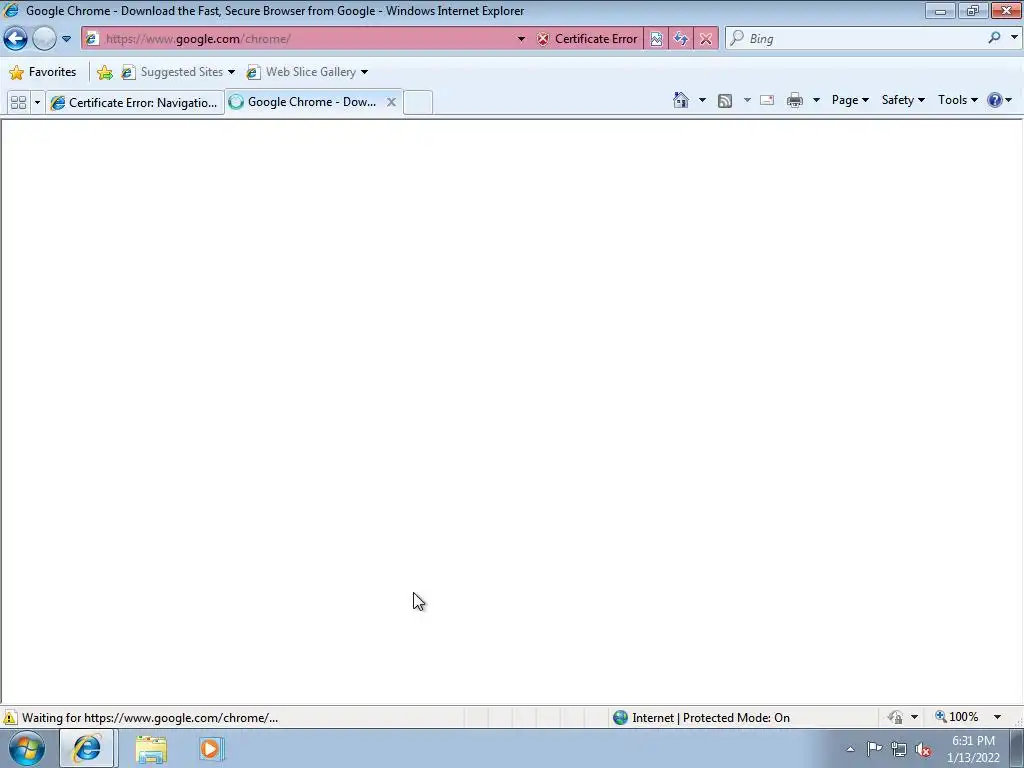Open the Page menu
Image resolution: width=1024 pixels, height=768 pixels.
pos(850,100)
